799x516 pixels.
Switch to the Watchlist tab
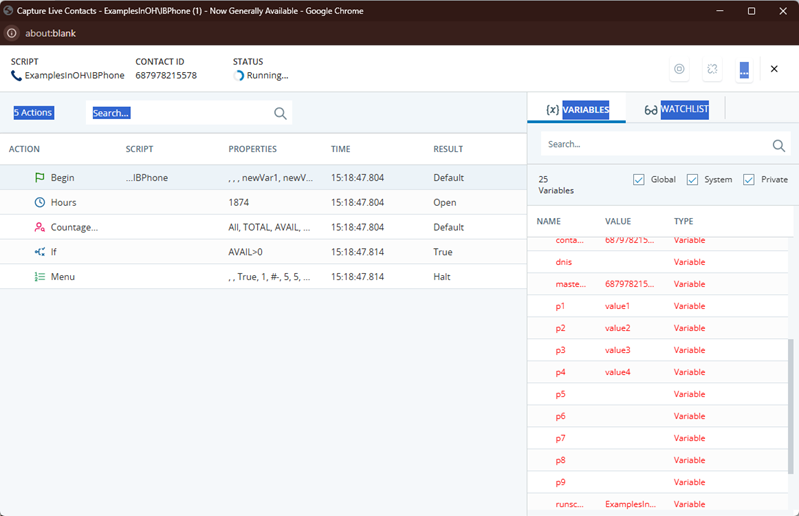pyautogui.click(x=676, y=110)
